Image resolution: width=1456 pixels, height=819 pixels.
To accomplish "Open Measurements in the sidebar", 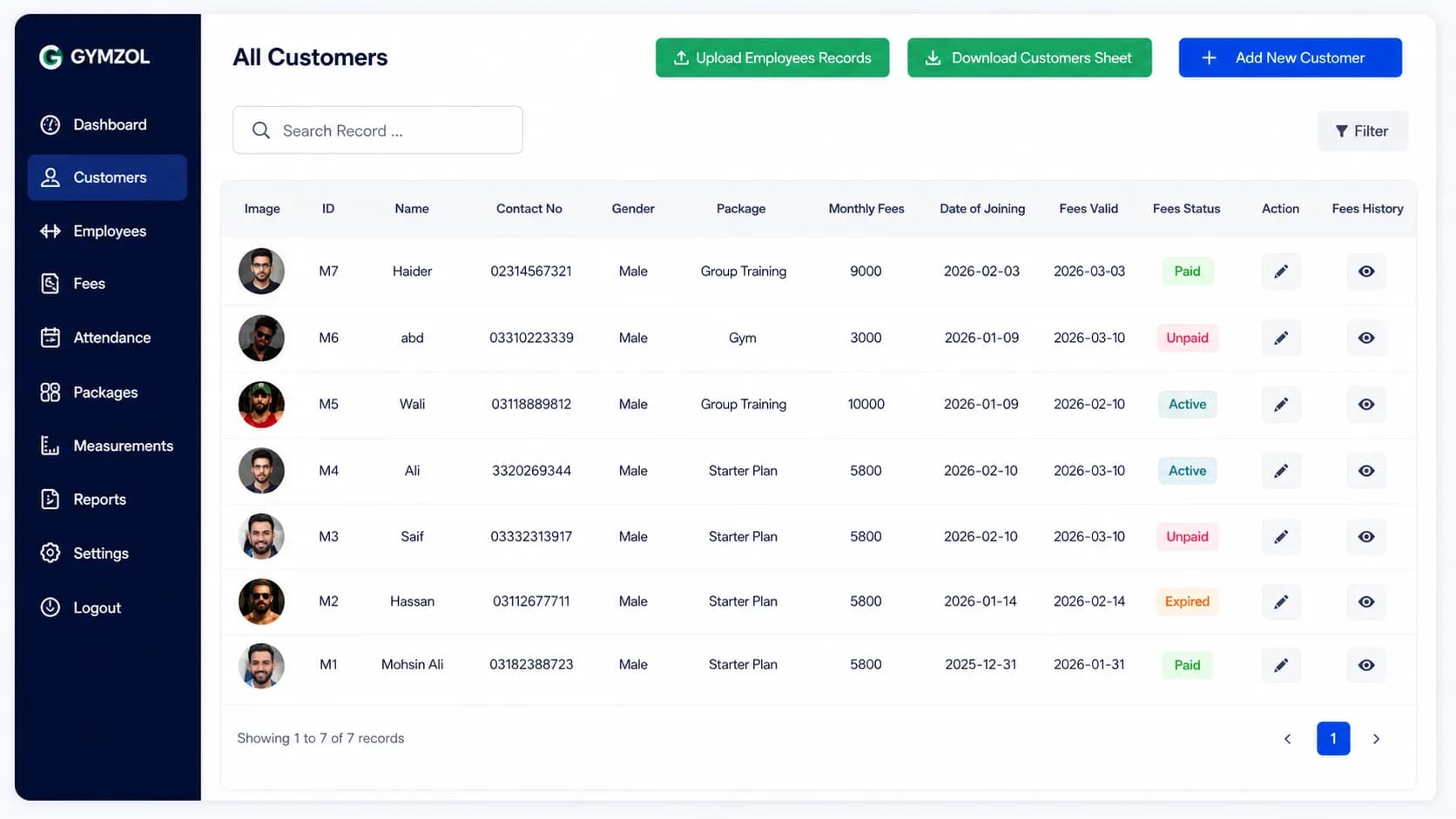I will pyautogui.click(x=107, y=446).
